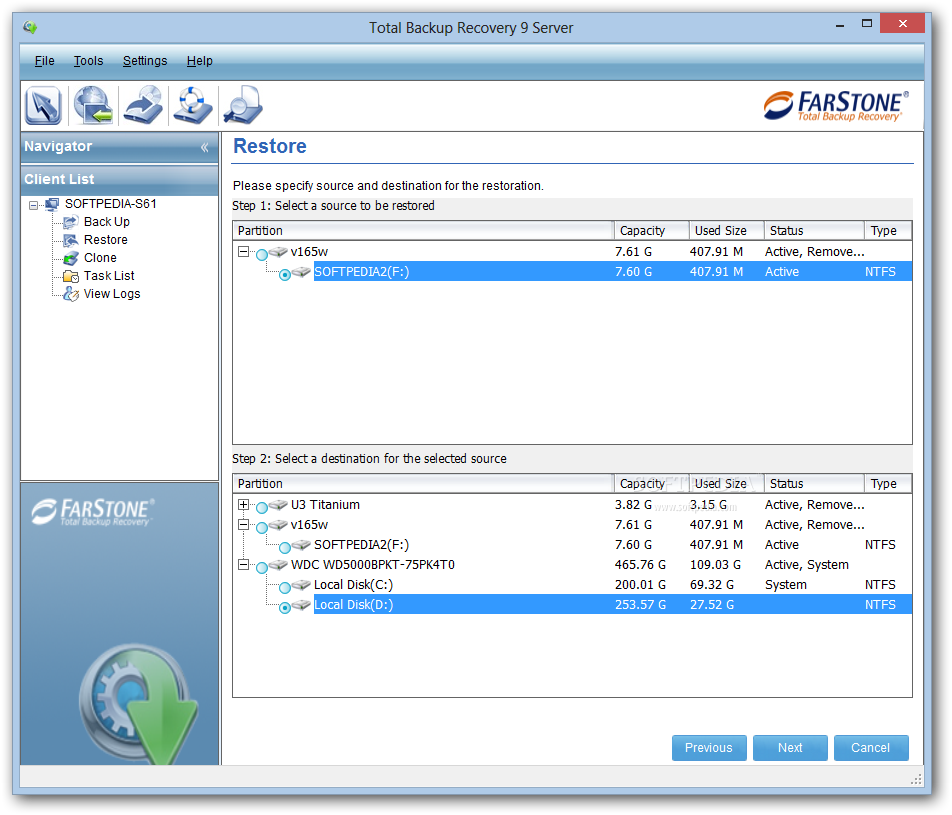Viewport: 952px width, 815px height.
Task: Click Partition column header in source table
Action: (x=424, y=231)
